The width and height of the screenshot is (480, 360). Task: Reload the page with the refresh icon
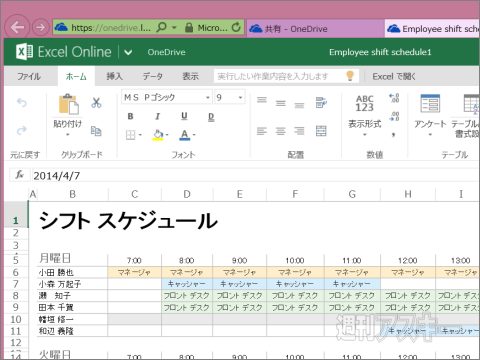(236, 27)
